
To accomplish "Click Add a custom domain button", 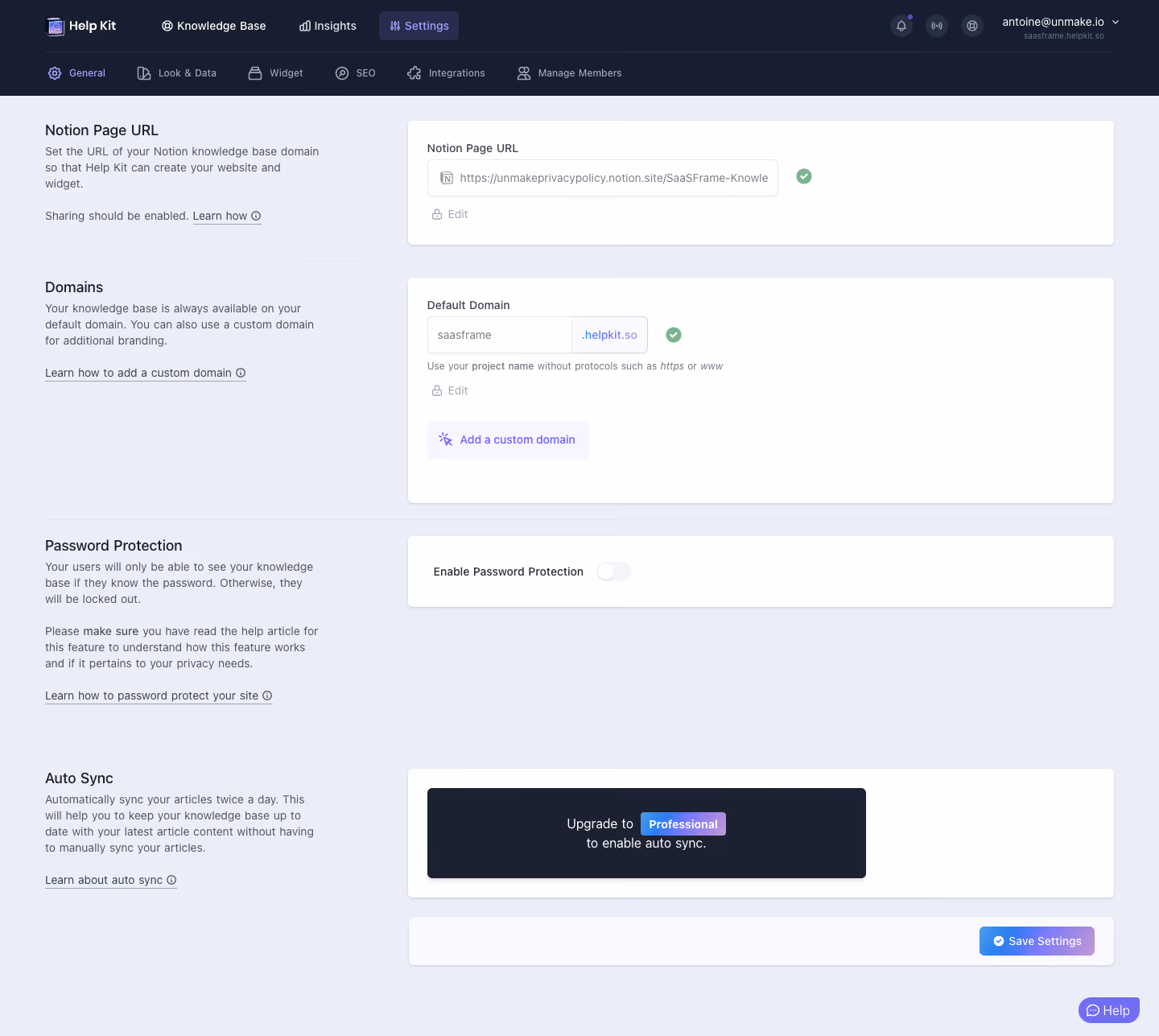I will tap(508, 440).
